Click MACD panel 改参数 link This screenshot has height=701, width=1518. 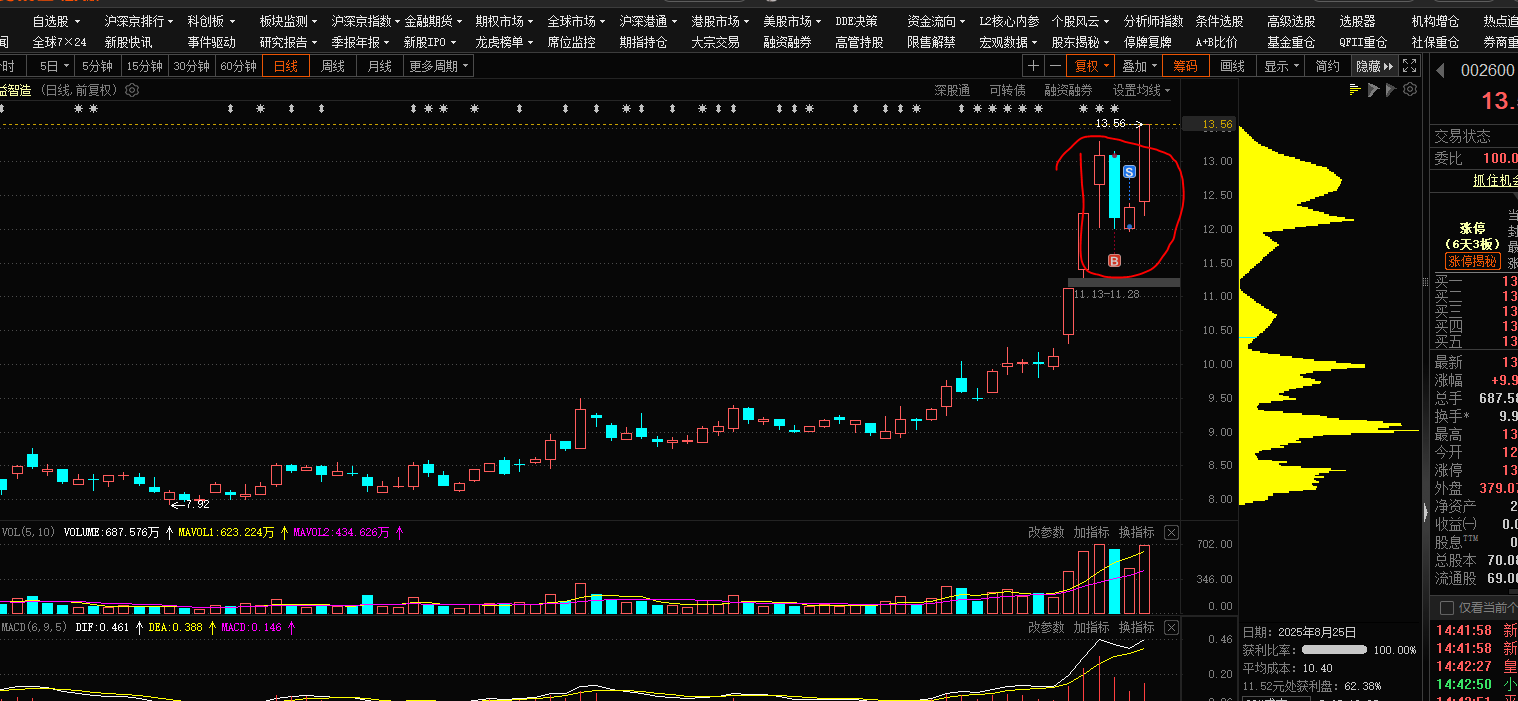click(x=1046, y=627)
